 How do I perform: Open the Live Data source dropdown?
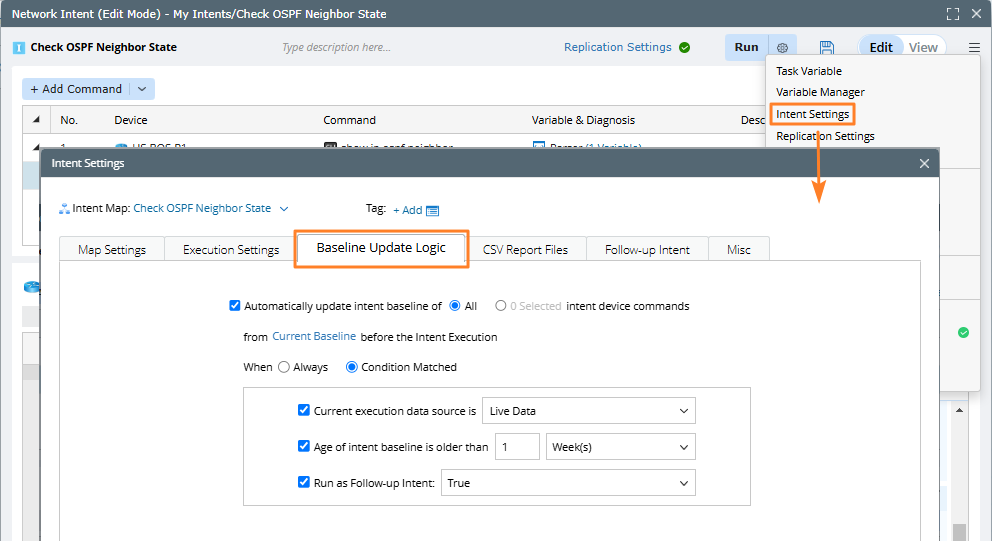click(x=588, y=411)
